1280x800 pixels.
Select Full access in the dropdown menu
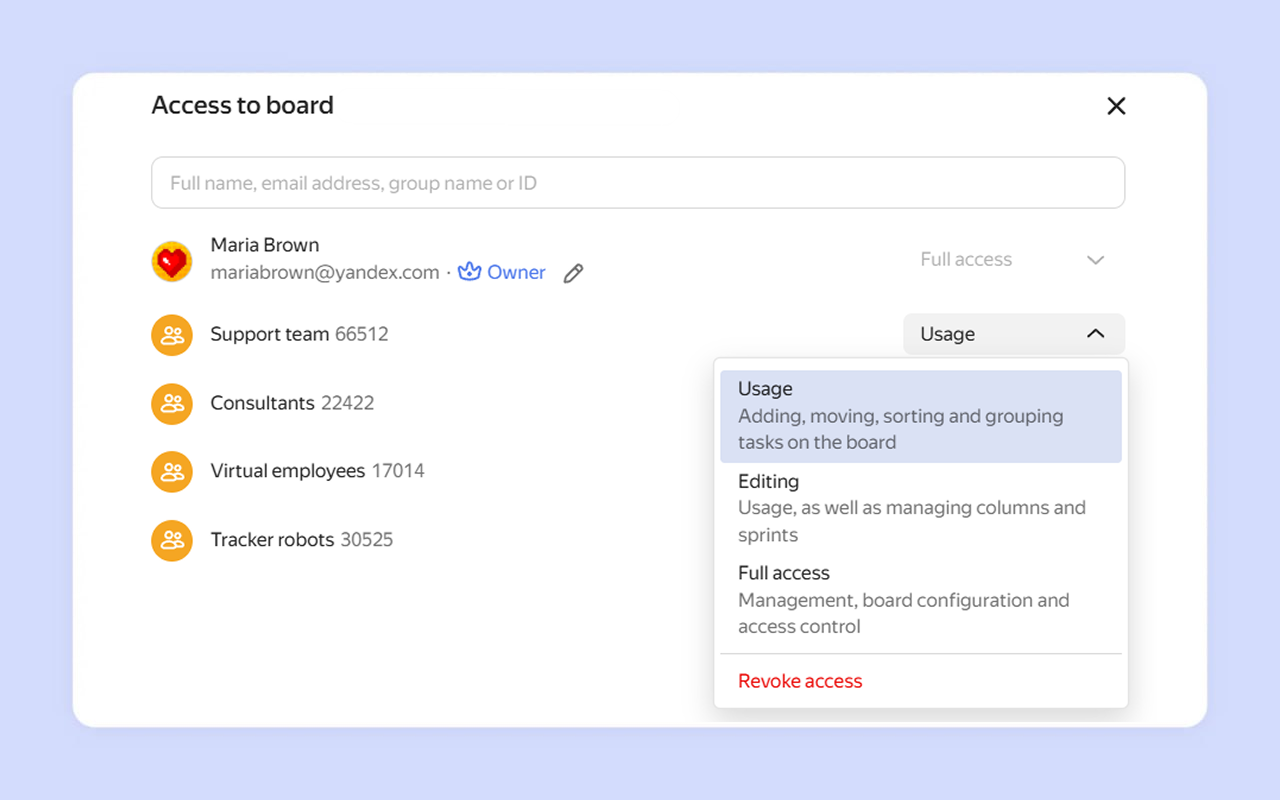click(920, 600)
